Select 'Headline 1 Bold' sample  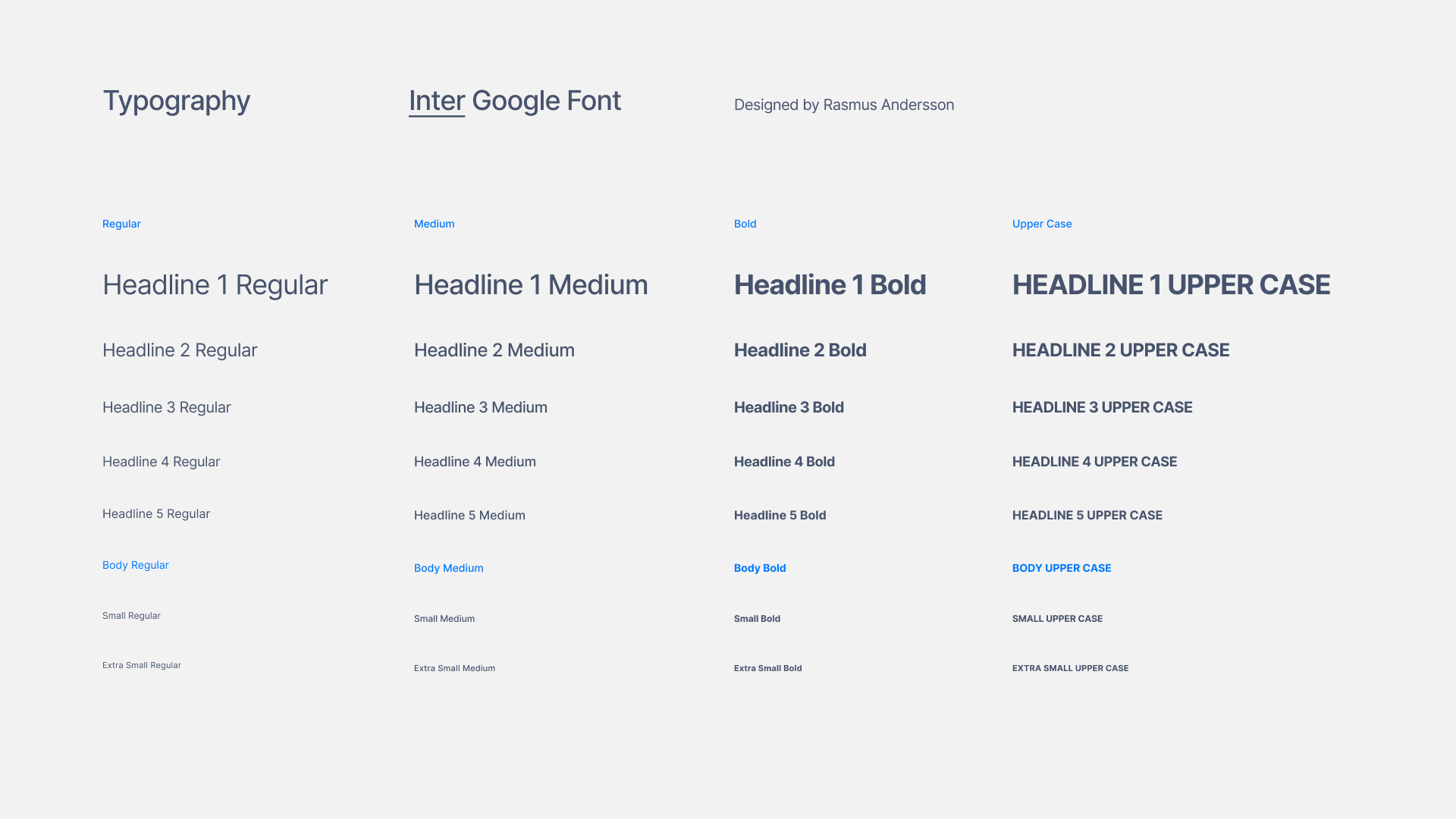tap(830, 285)
